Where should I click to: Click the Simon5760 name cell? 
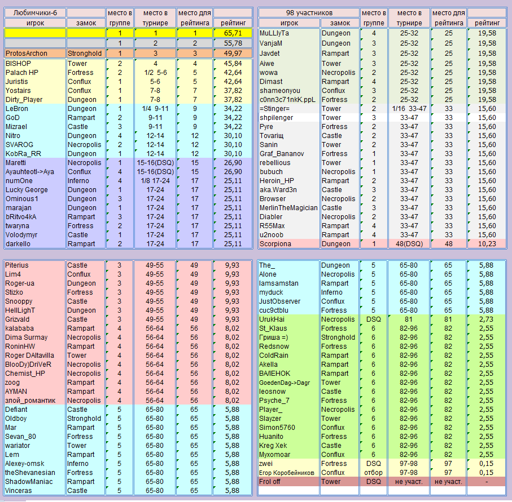pyautogui.click(x=289, y=427)
